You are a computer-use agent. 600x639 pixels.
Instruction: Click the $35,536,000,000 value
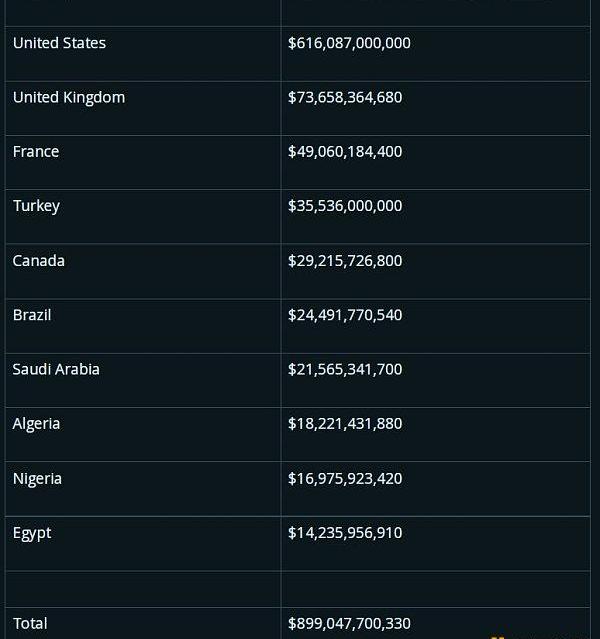[345, 206]
